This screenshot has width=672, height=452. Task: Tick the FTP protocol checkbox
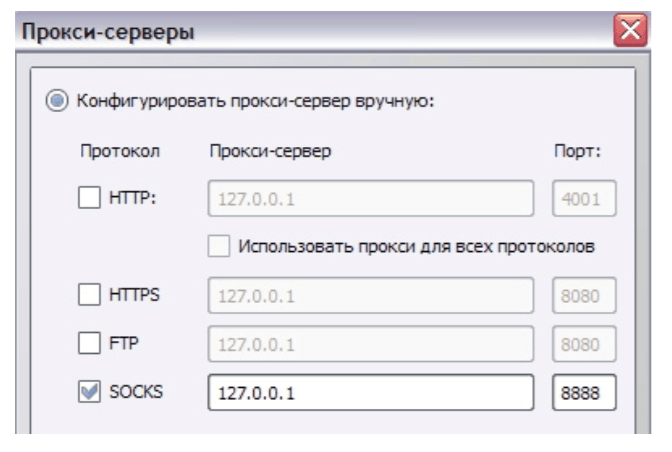tap(90, 343)
